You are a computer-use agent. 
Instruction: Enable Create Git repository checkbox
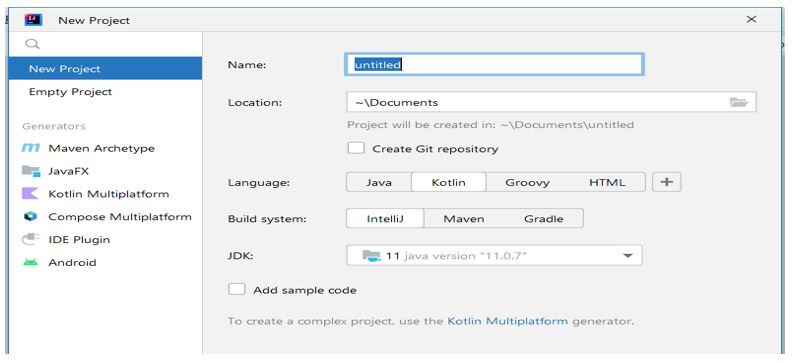(x=356, y=149)
